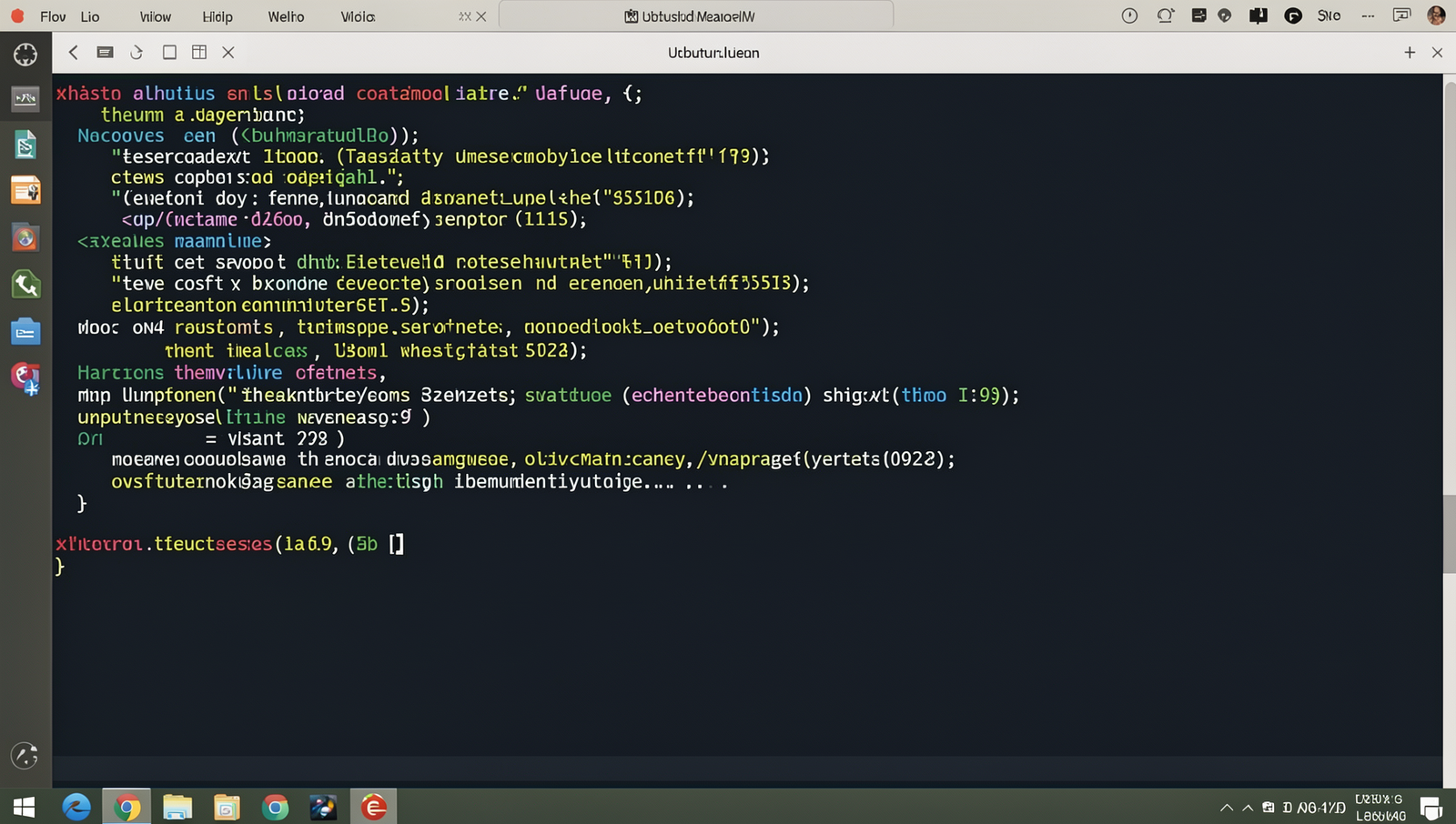Open the Lio menu
This screenshot has width=1456, height=824.
(90, 16)
